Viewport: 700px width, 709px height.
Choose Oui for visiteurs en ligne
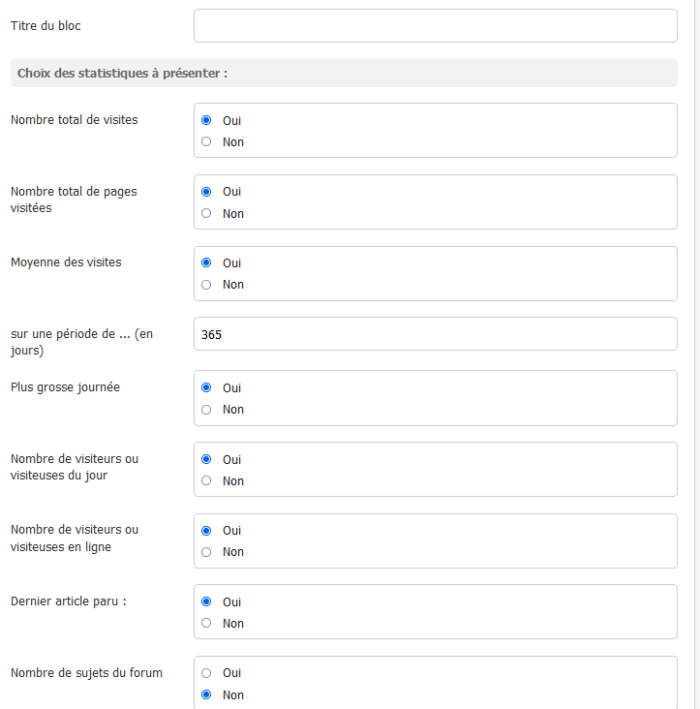point(207,530)
